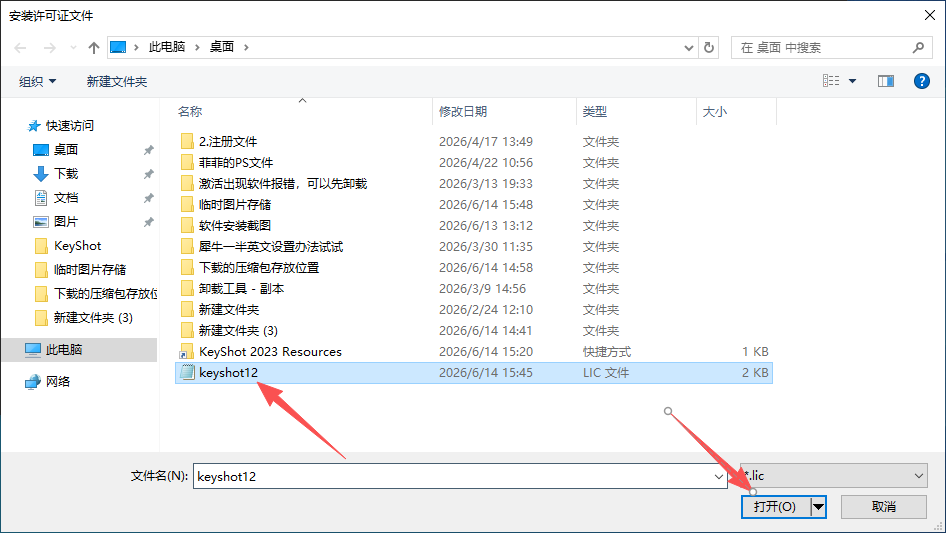The image size is (946, 533).
Task: Select 网络 in navigation pane
Action: pos(57,381)
